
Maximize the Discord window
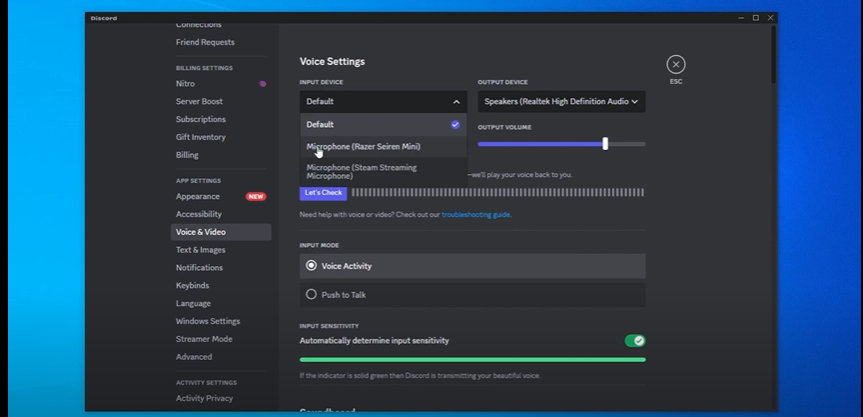[756, 18]
